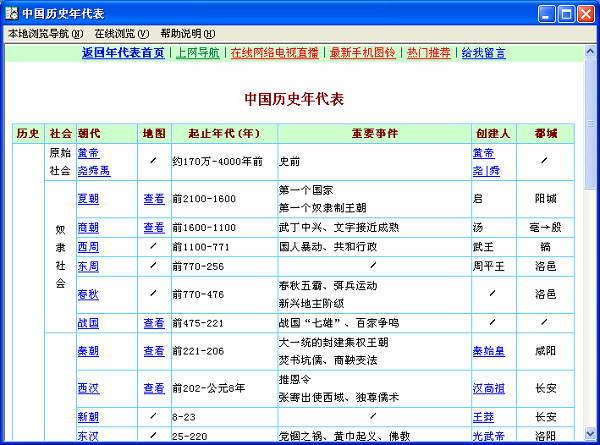Click the 阳城 capital cell

[x=546, y=199]
